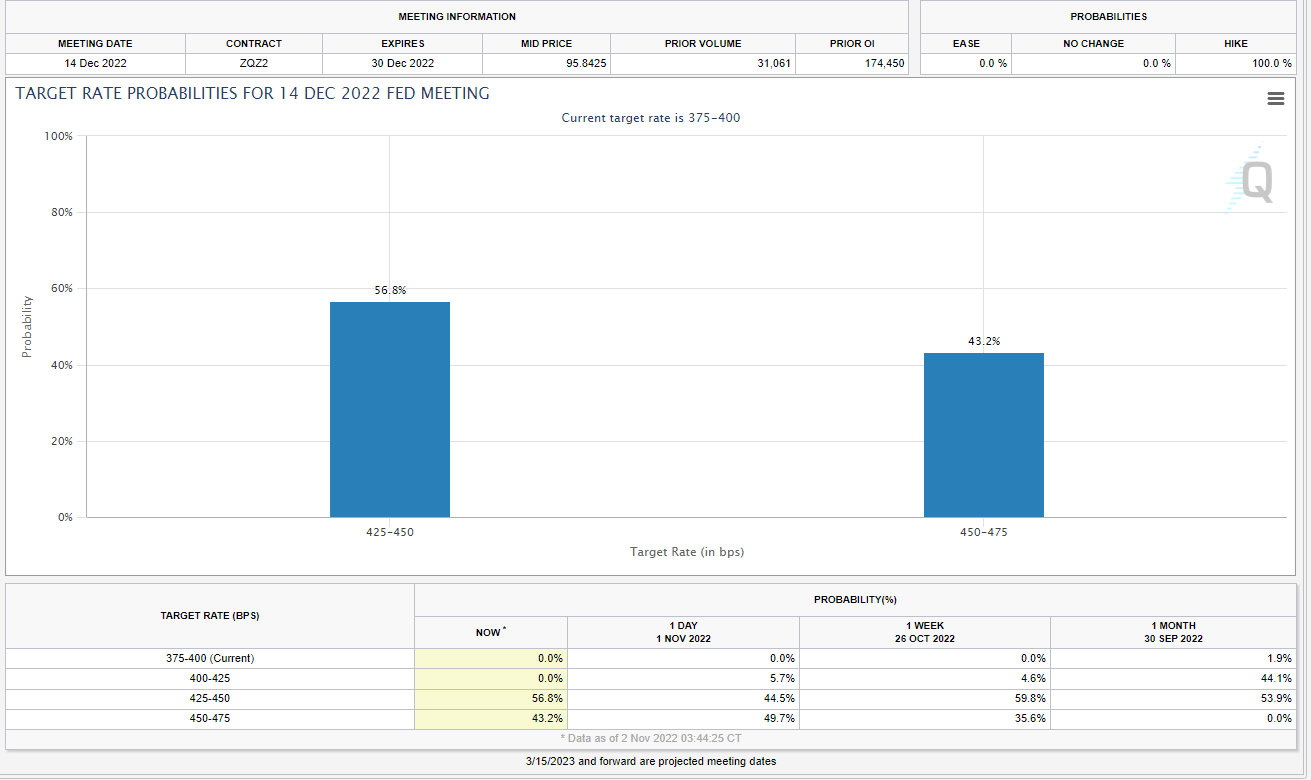The image size is (1311, 780).
Task: Select the 1 MONTH 30 SEP 2022 column header
Action: tap(1174, 632)
